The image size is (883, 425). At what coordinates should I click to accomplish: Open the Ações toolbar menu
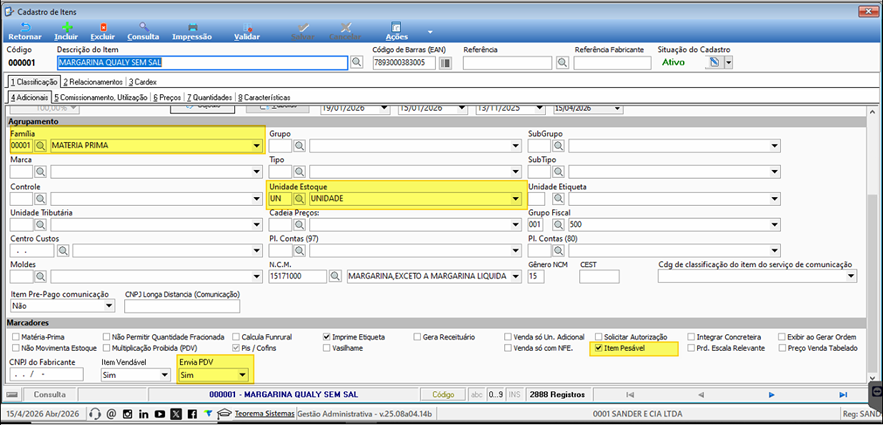point(396,32)
